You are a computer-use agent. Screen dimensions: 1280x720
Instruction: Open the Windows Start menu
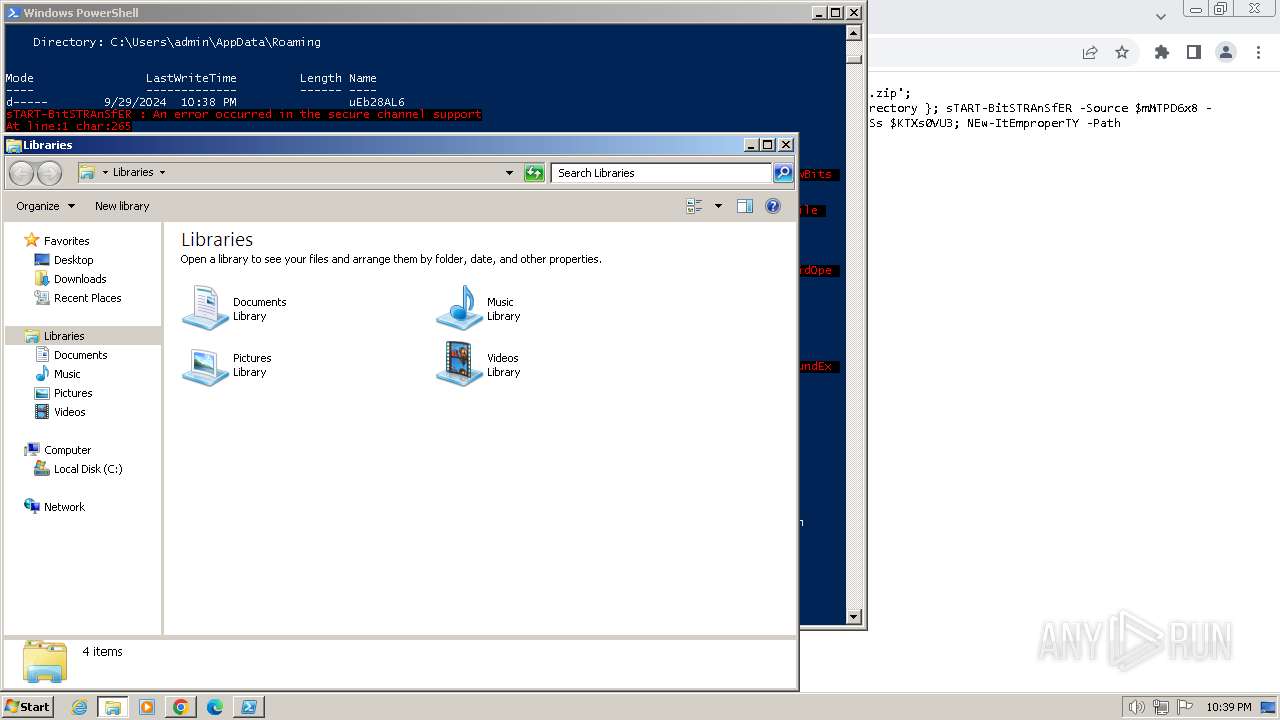[28, 707]
